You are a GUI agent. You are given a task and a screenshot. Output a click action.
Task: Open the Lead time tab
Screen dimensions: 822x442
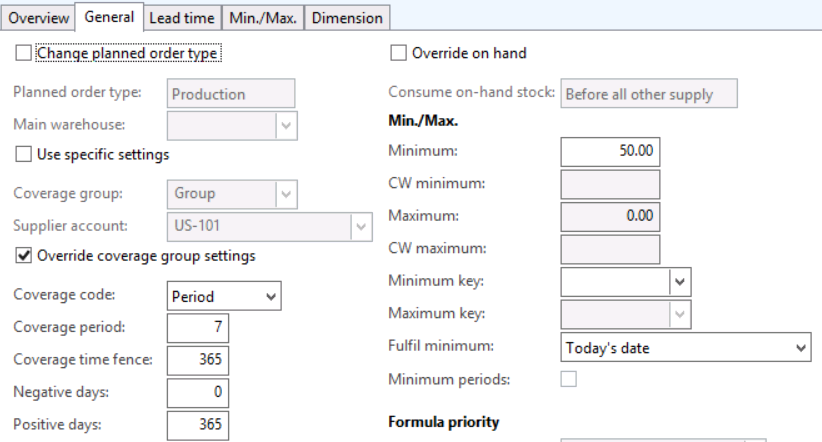point(182,18)
